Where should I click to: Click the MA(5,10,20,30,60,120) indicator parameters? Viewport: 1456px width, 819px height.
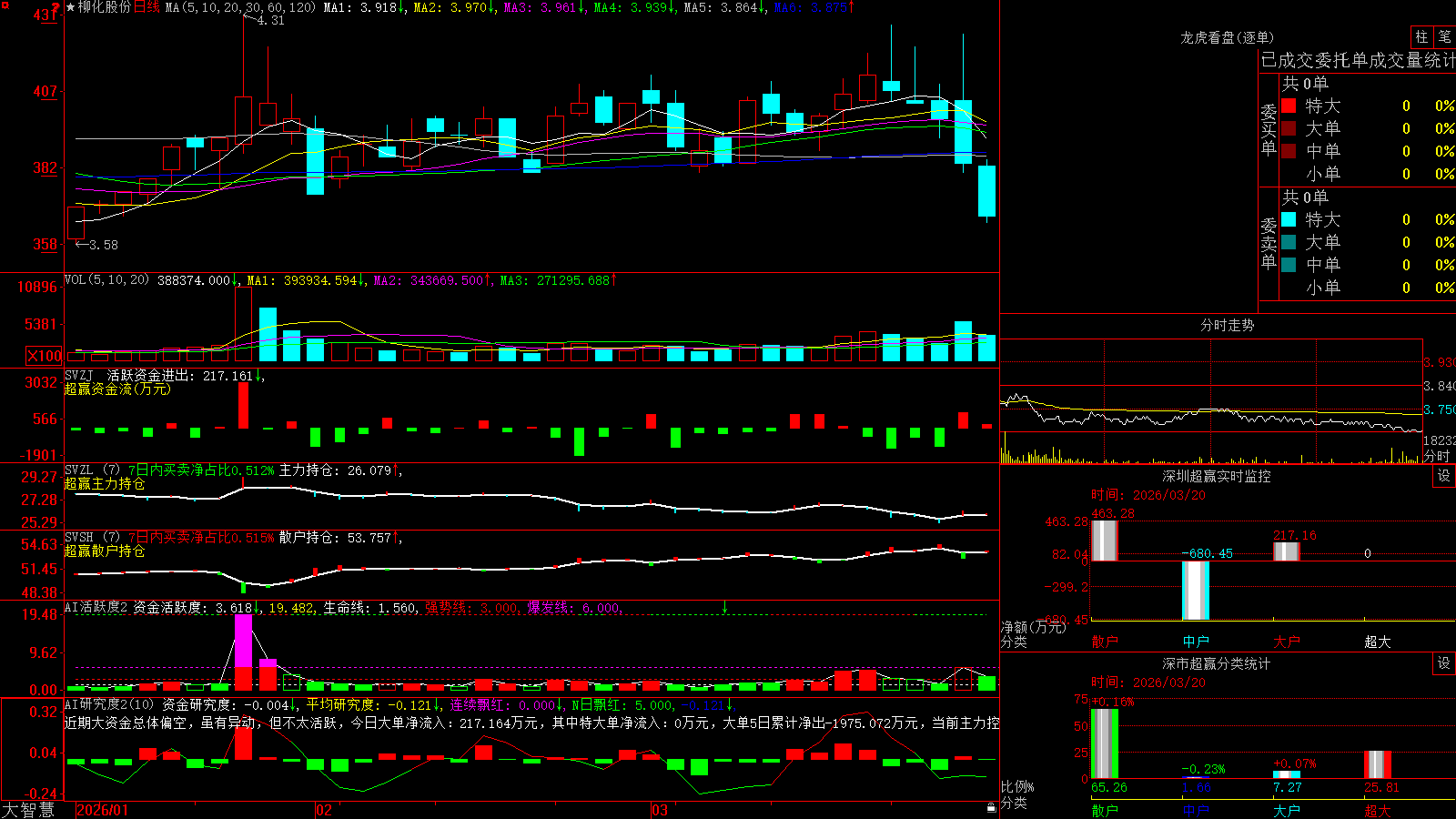(x=240, y=7)
